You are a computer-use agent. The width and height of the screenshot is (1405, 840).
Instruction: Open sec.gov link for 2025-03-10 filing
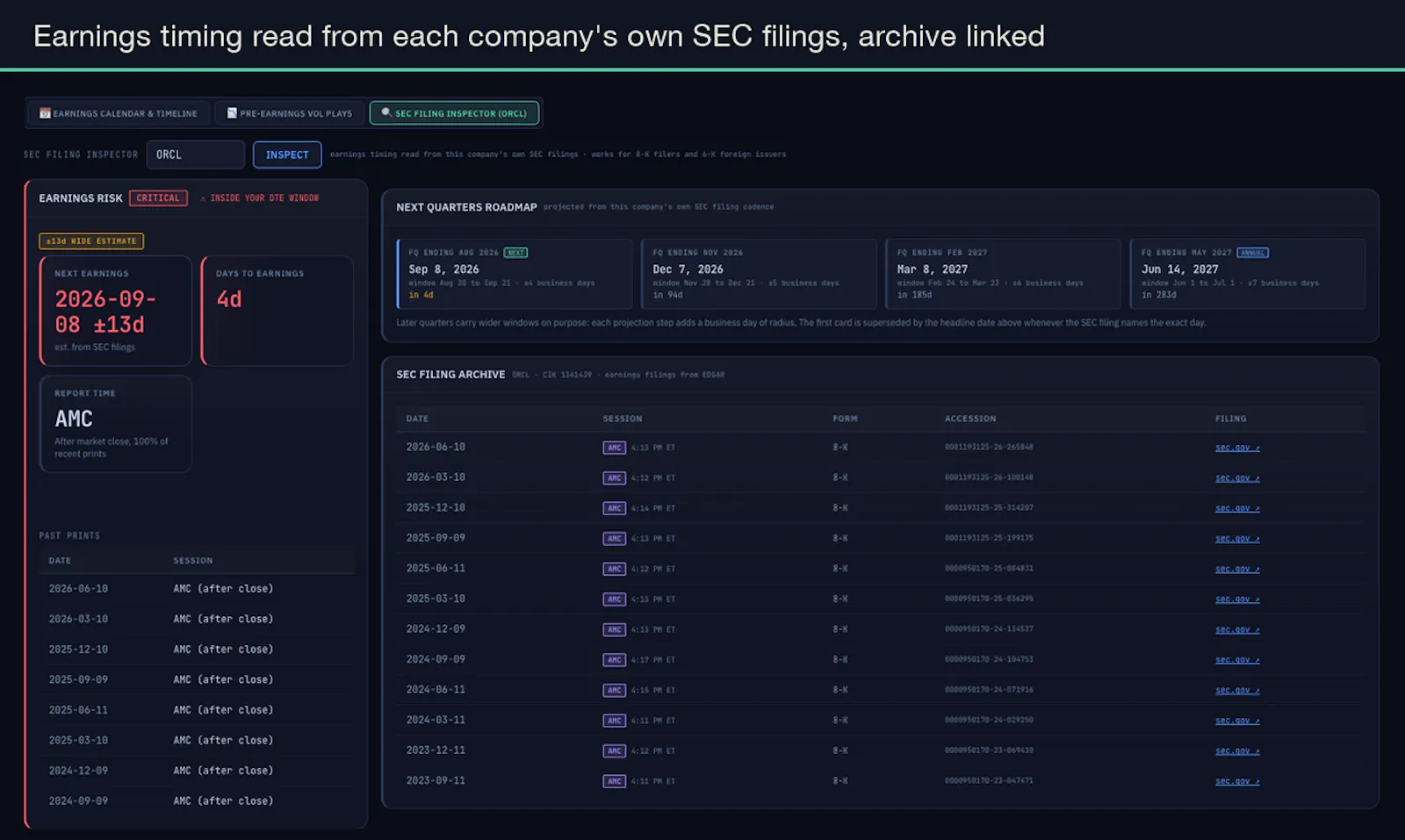pos(1237,599)
